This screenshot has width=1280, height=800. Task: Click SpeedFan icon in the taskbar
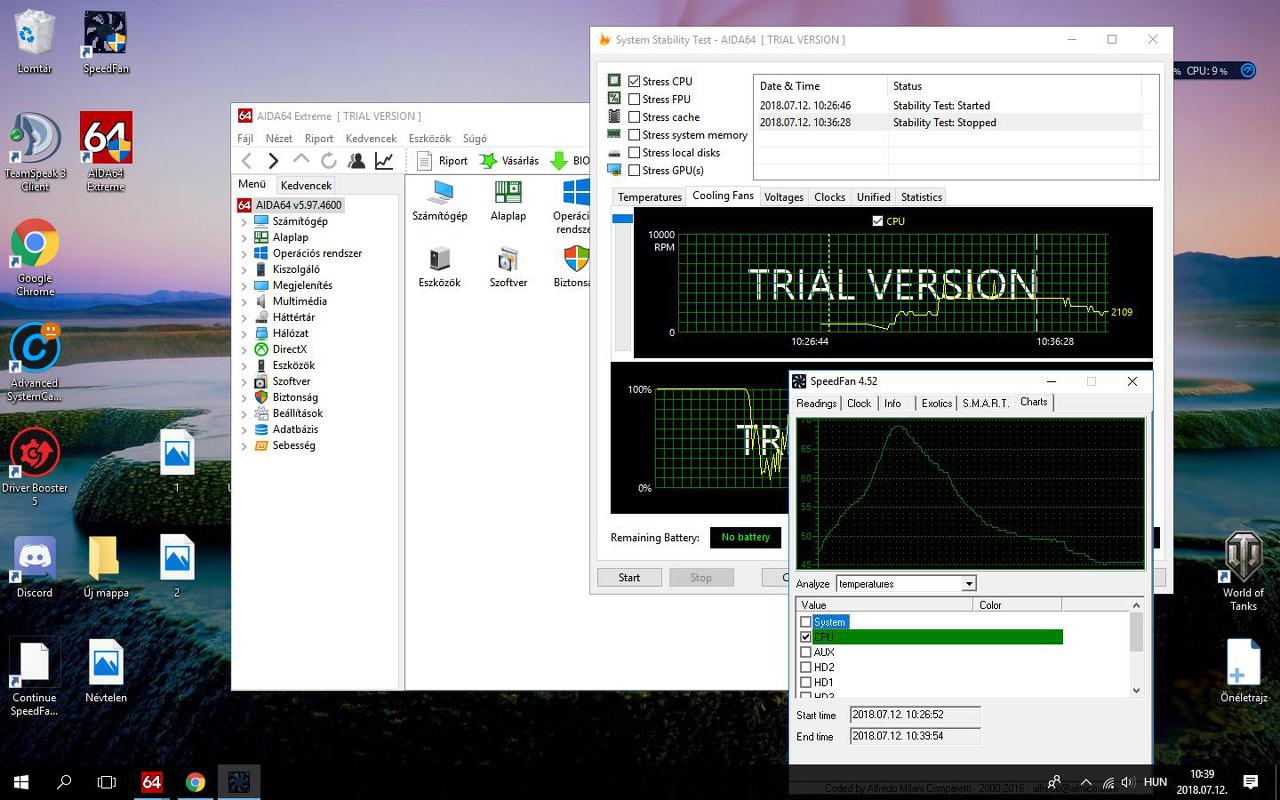[x=239, y=782]
